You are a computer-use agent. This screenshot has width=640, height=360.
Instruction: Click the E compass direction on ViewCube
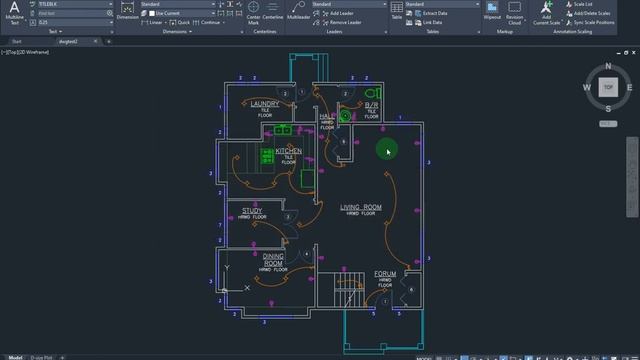[x=629, y=87]
